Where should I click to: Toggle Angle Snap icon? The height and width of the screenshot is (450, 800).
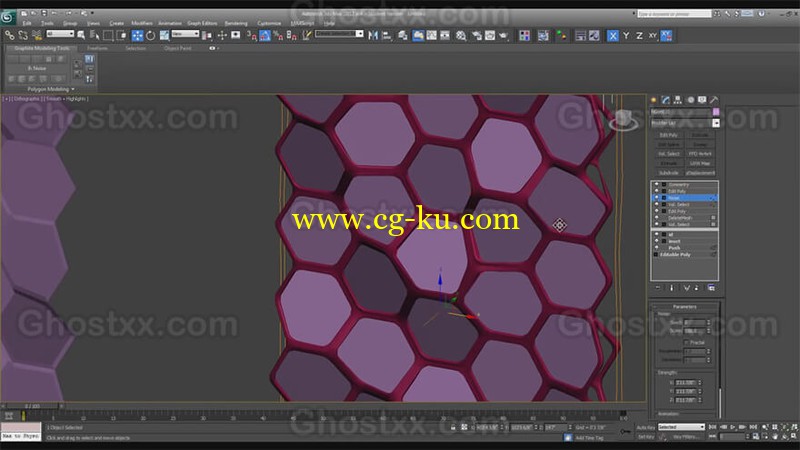(x=265, y=35)
